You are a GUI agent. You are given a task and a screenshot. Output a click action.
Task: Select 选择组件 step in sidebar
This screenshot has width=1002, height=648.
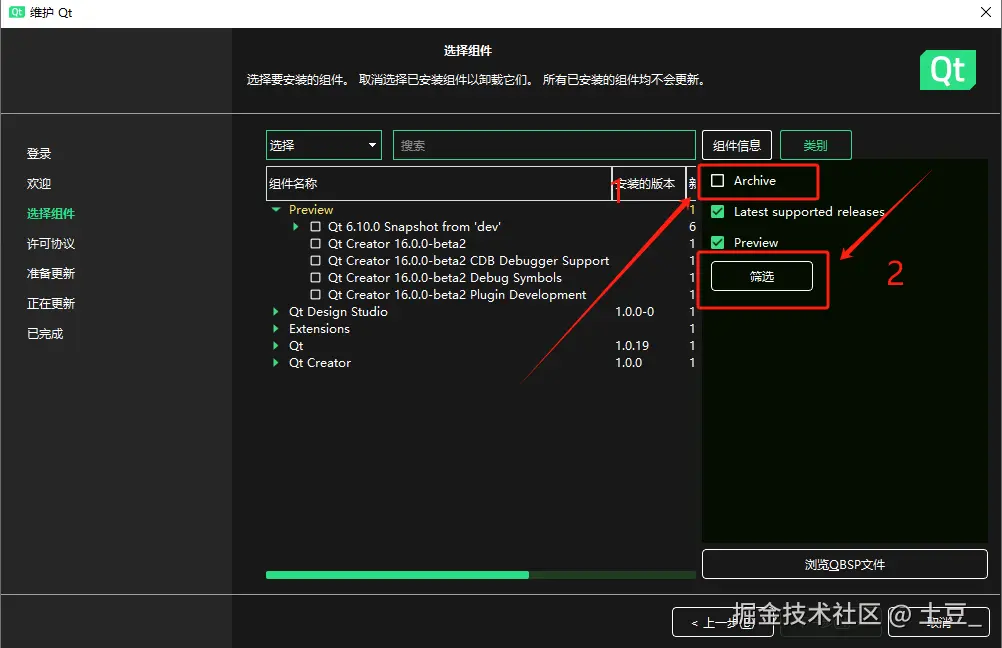pyautogui.click(x=51, y=213)
